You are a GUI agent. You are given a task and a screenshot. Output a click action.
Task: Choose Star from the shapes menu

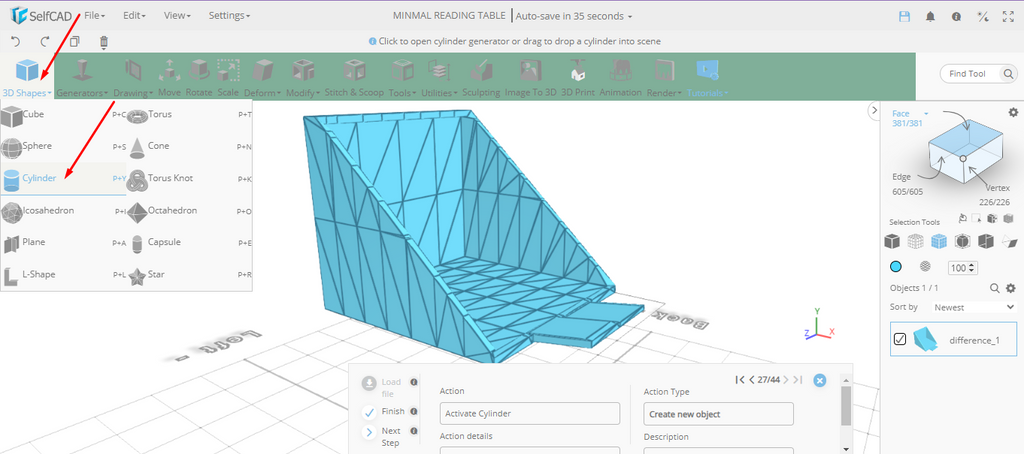coord(189,274)
